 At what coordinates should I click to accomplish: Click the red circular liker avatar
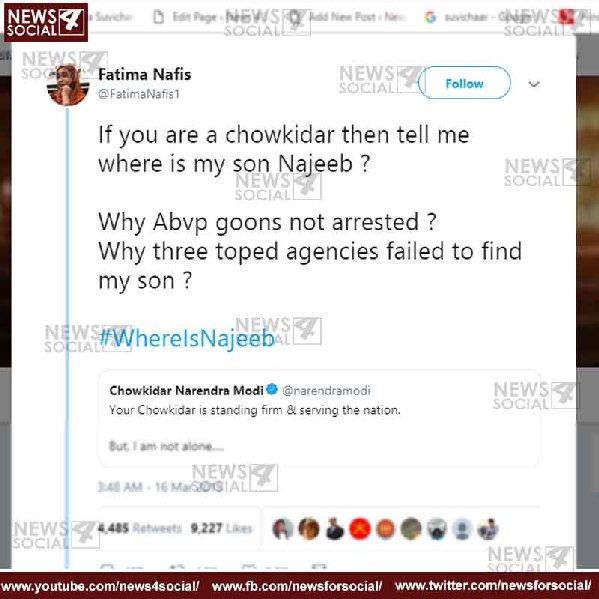pos(360,529)
